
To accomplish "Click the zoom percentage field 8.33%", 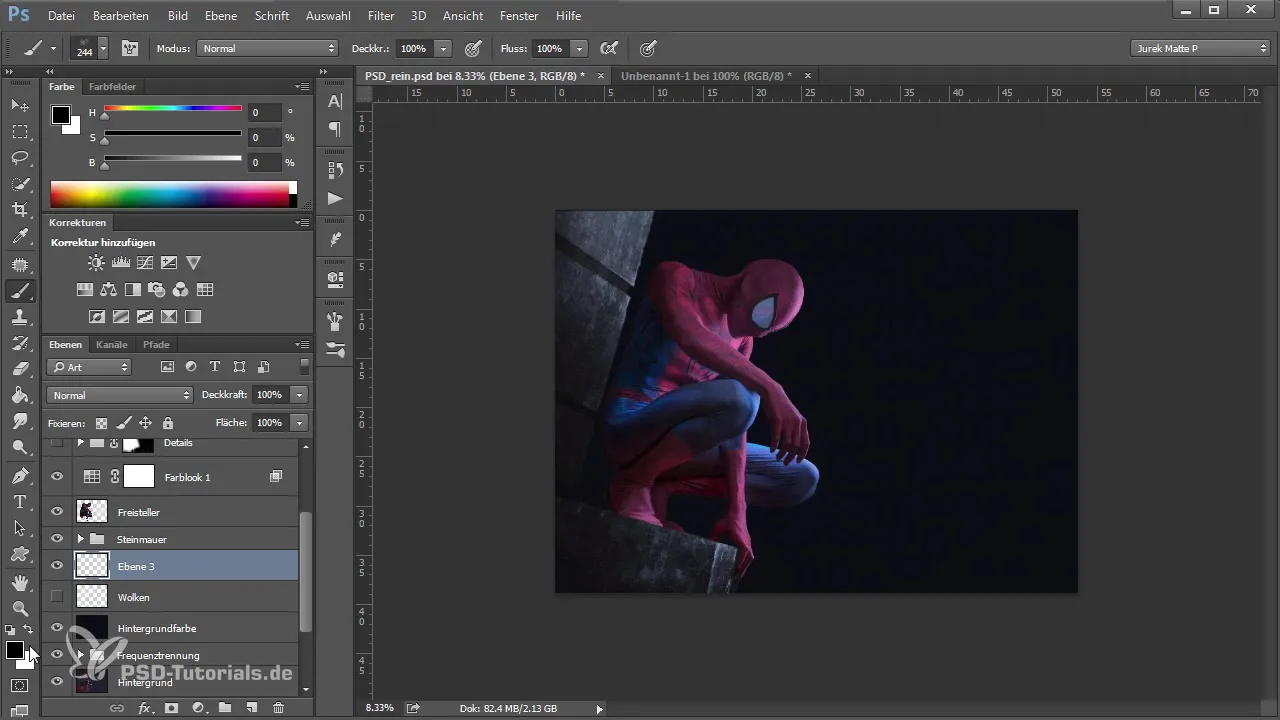I will [x=379, y=708].
